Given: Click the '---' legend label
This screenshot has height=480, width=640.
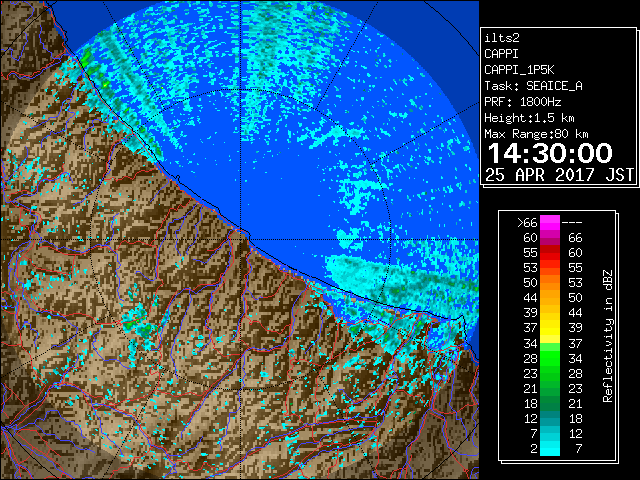Looking at the screenshot, I should click(572, 223).
